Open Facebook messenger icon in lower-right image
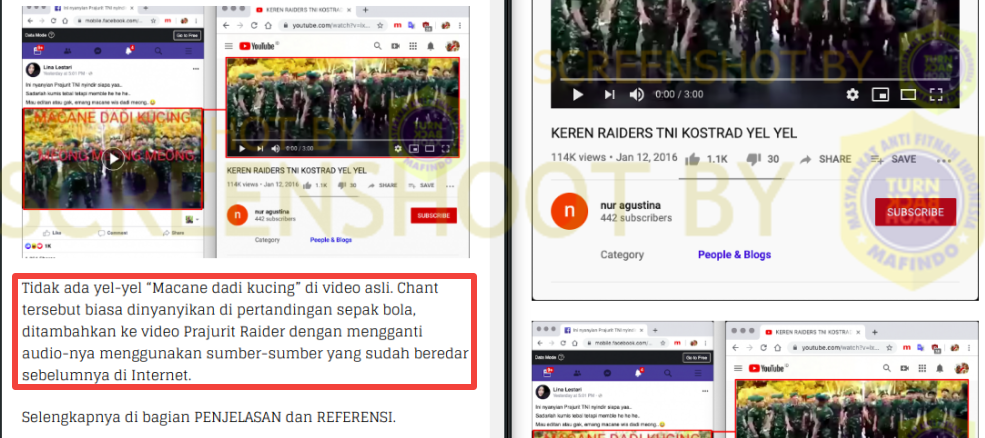 [x=607, y=373]
